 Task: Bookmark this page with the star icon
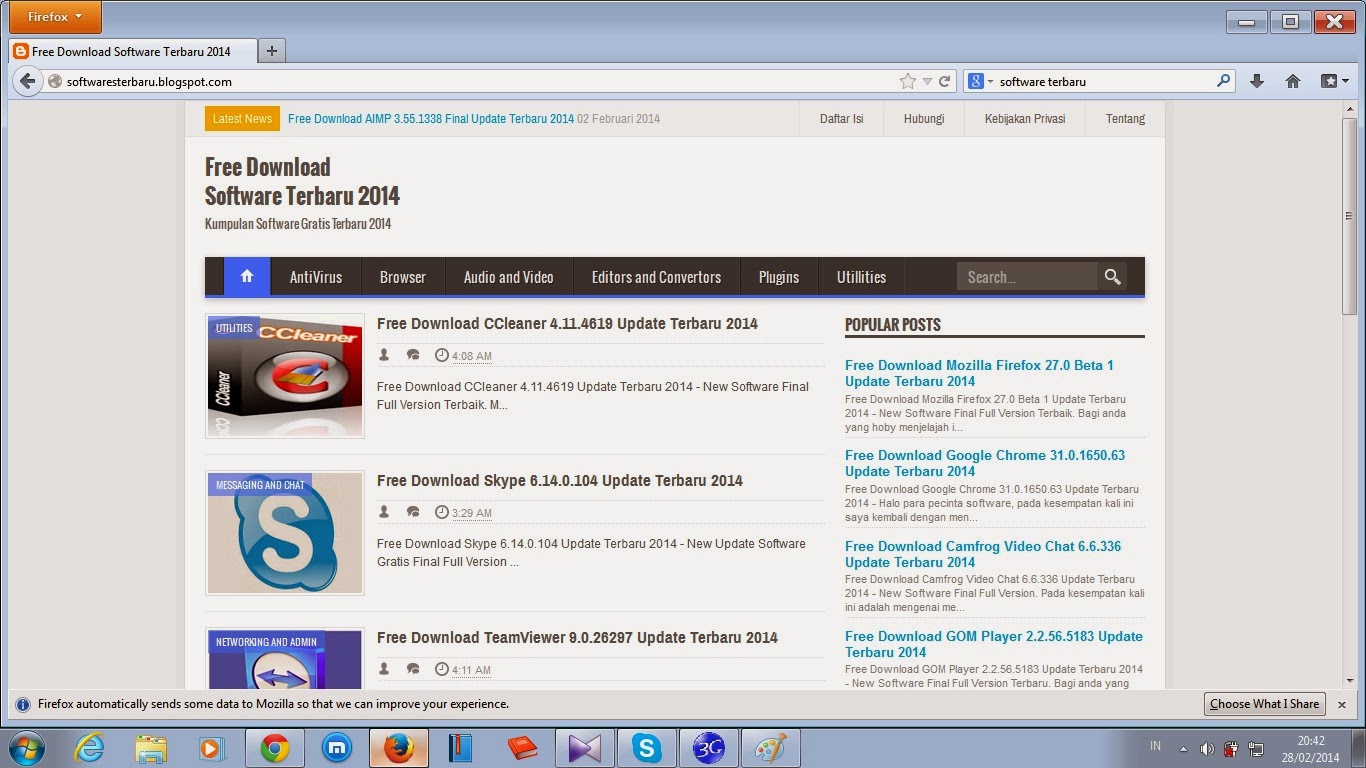point(907,81)
